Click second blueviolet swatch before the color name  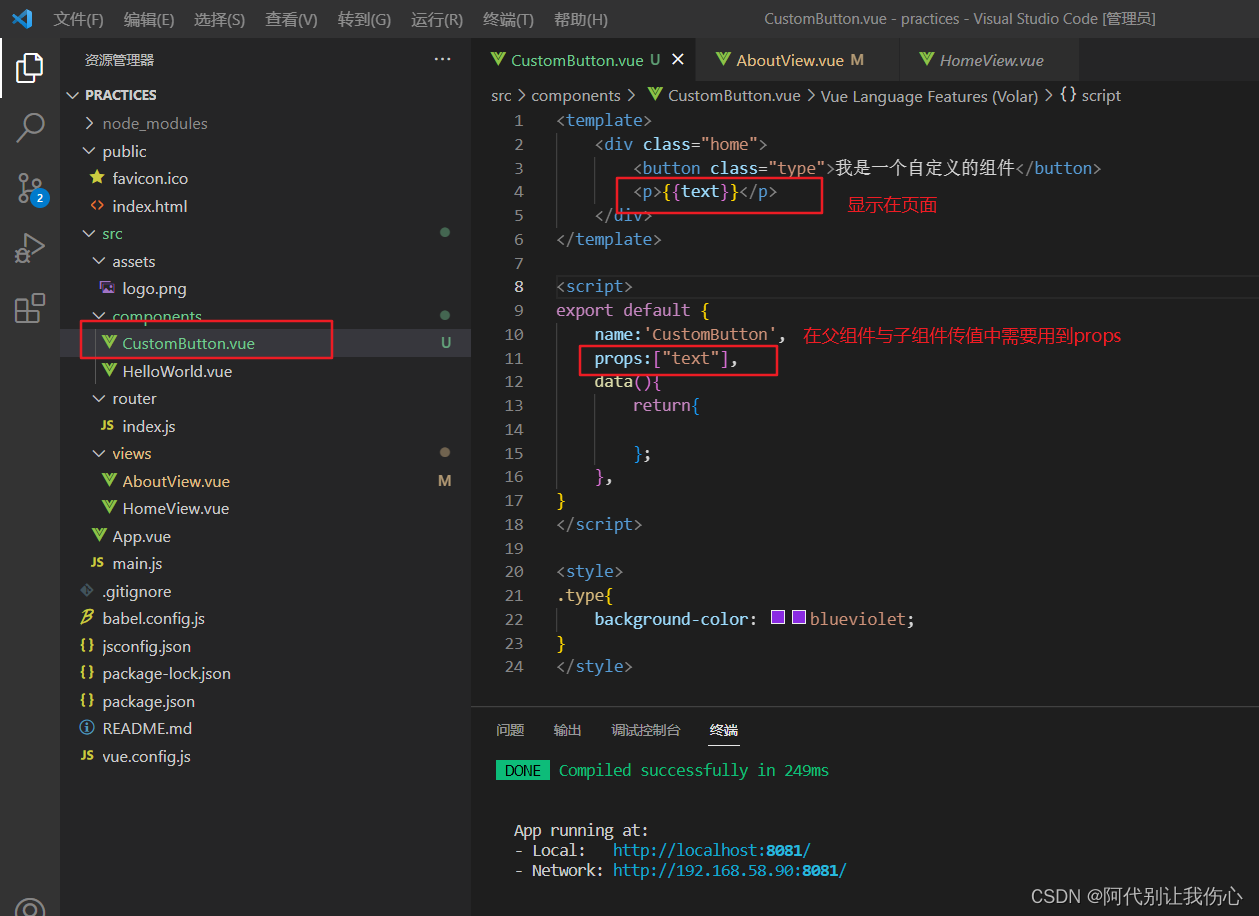coord(799,618)
